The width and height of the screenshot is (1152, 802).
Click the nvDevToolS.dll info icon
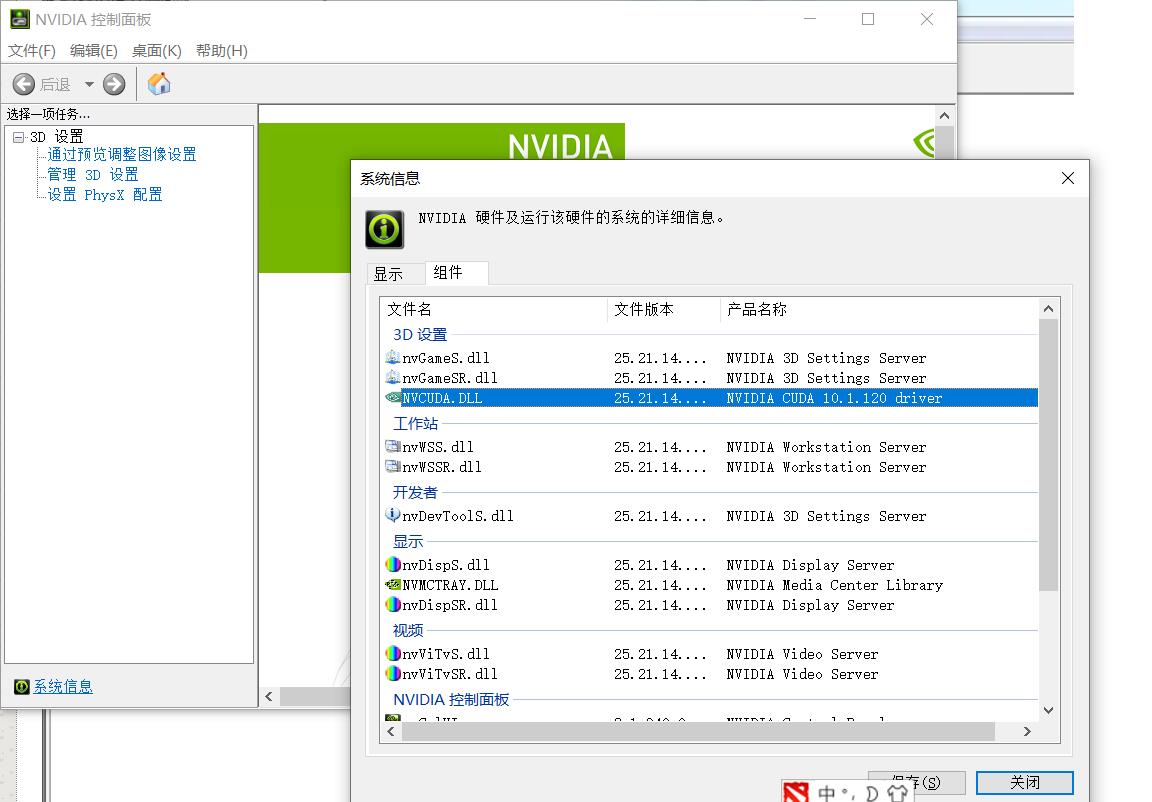[x=393, y=516]
